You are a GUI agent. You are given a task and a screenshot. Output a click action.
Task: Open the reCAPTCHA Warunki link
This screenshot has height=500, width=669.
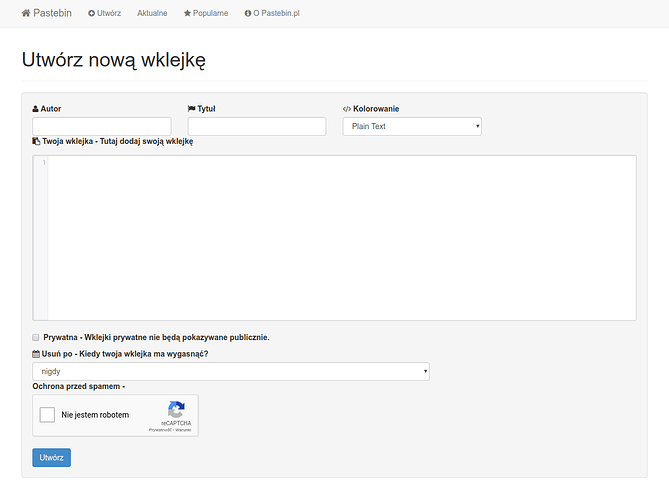(x=183, y=430)
